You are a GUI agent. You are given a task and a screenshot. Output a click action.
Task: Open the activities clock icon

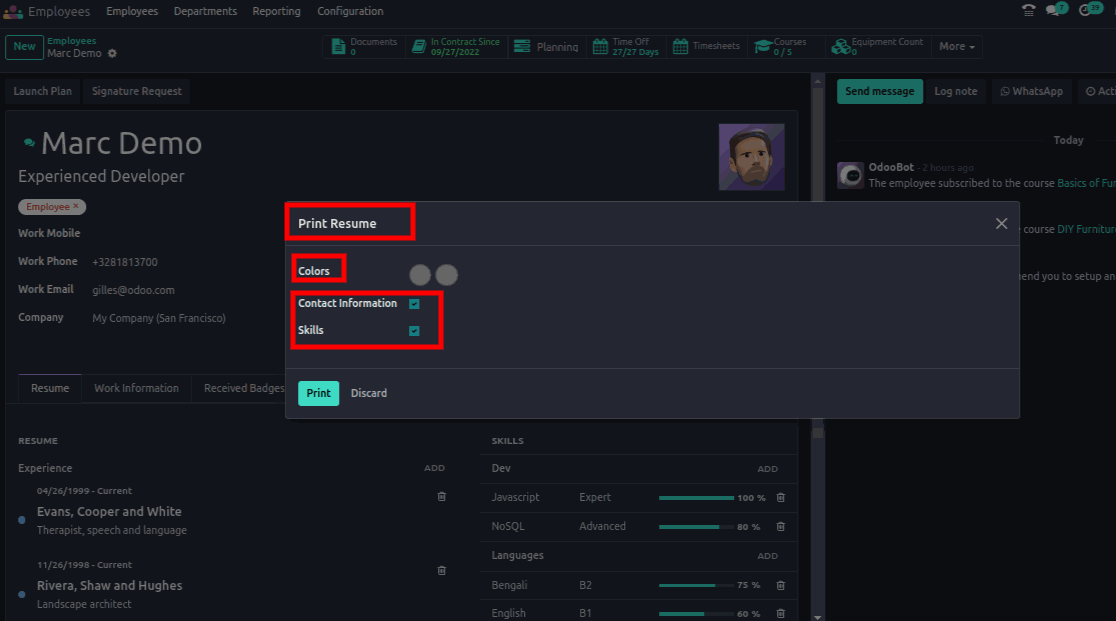tap(1086, 11)
